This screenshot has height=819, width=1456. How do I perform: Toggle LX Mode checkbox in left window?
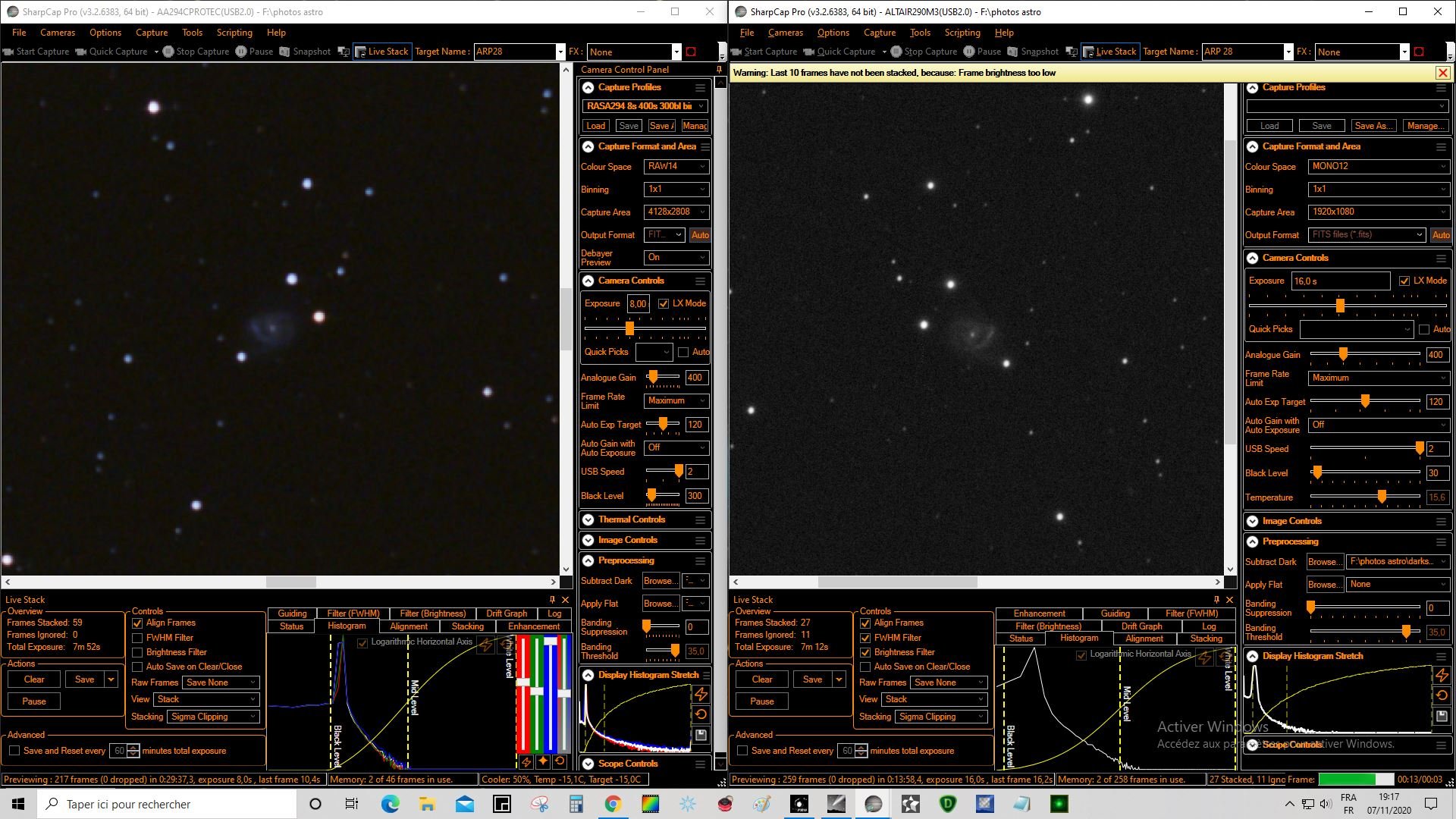pyautogui.click(x=664, y=303)
